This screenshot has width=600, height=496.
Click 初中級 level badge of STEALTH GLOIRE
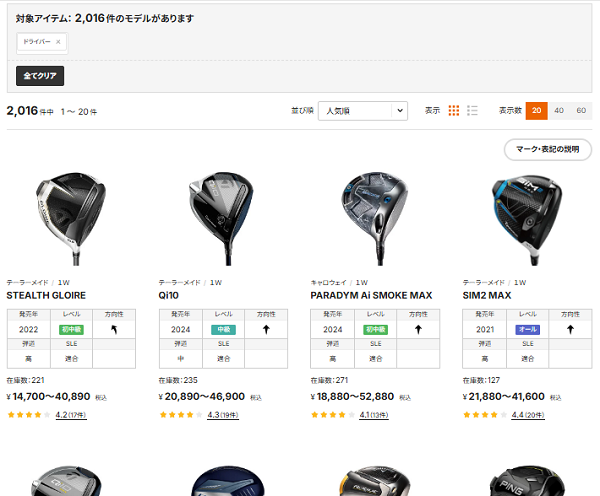click(x=71, y=330)
